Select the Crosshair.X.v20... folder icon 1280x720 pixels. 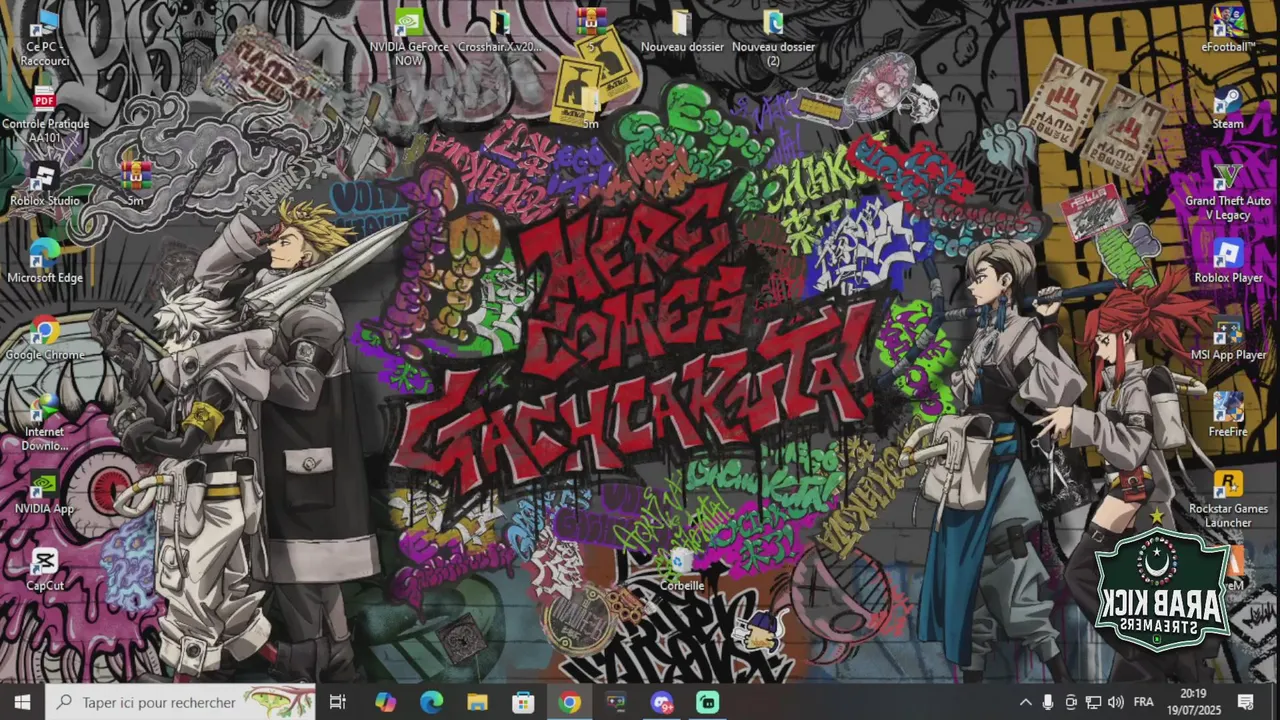coord(499,31)
